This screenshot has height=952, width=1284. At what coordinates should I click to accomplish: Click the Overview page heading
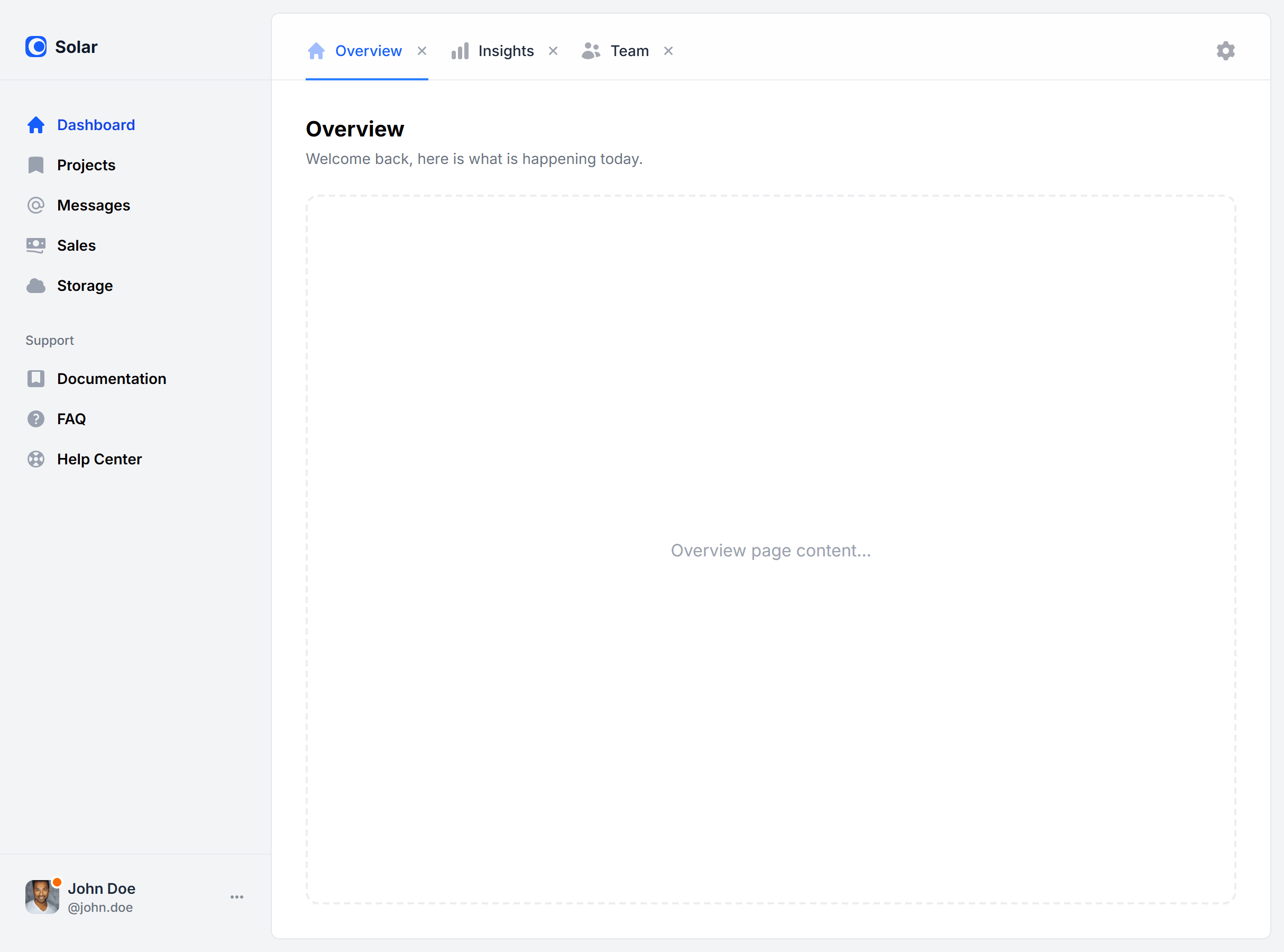[x=355, y=129]
